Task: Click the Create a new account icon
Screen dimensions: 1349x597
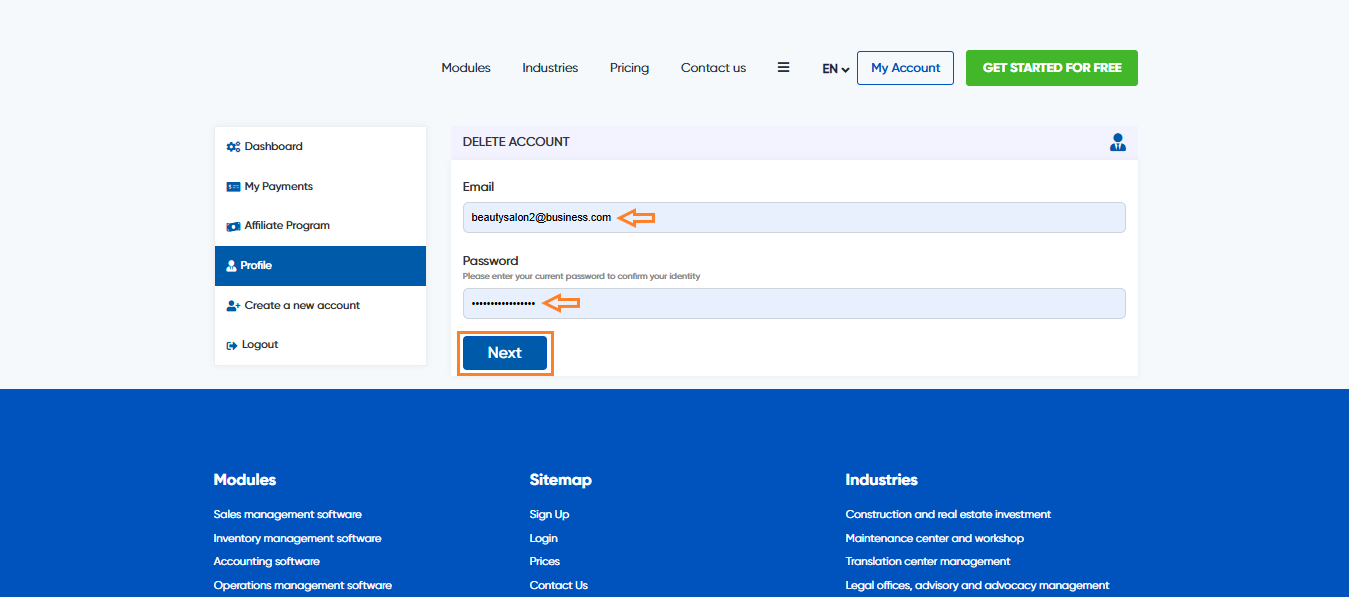Action: pyautogui.click(x=233, y=306)
